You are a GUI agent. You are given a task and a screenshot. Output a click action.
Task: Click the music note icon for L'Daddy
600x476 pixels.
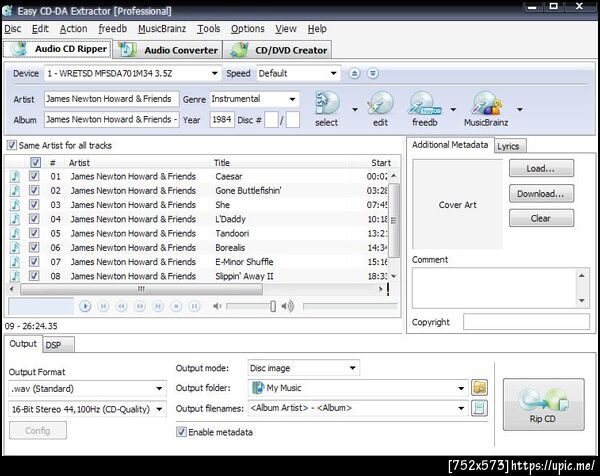(15, 219)
